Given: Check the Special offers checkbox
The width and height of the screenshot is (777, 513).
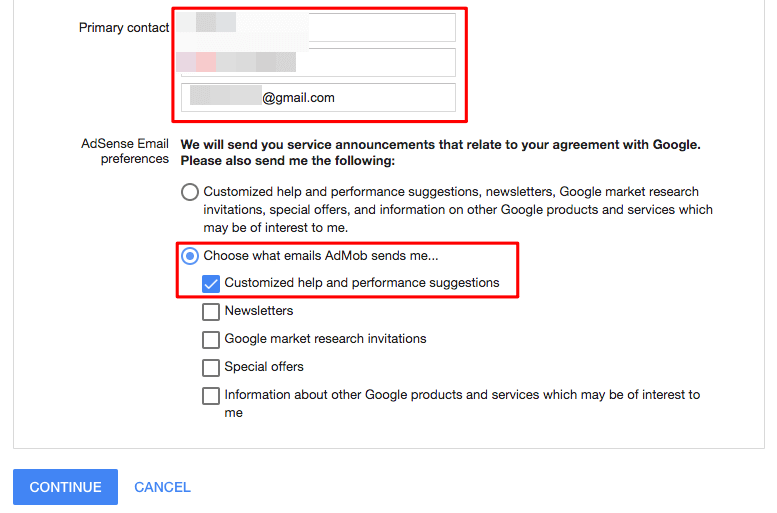Looking at the screenshot, I should click(x=211, y=368).
